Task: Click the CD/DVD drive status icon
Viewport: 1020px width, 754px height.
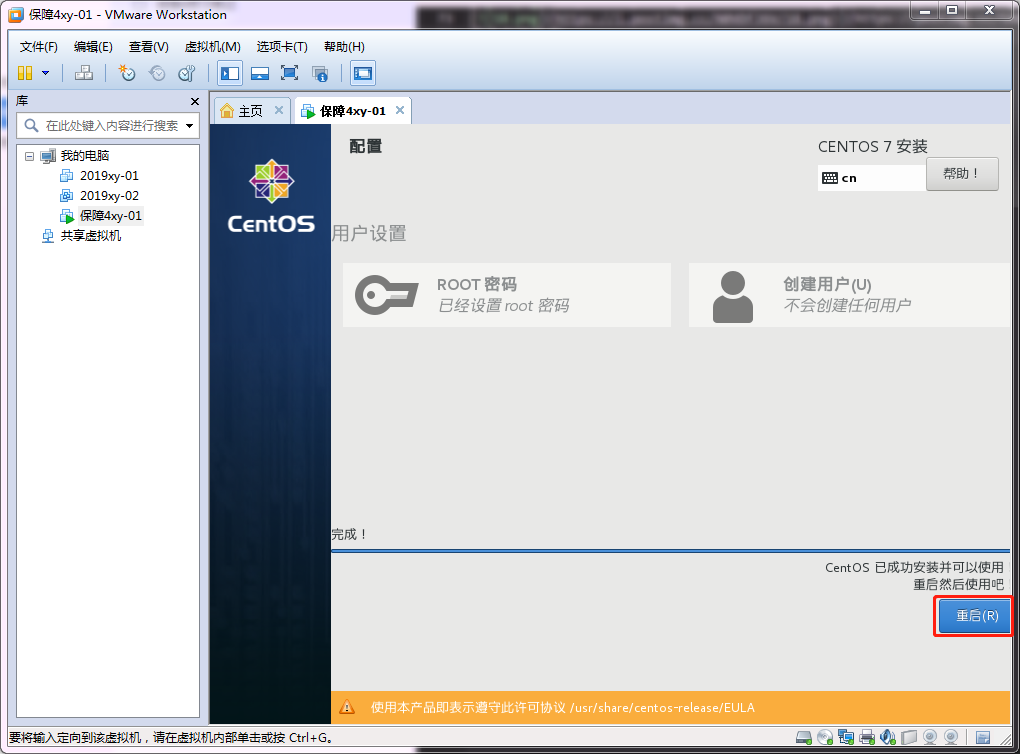Action: (x=825, y=737)
